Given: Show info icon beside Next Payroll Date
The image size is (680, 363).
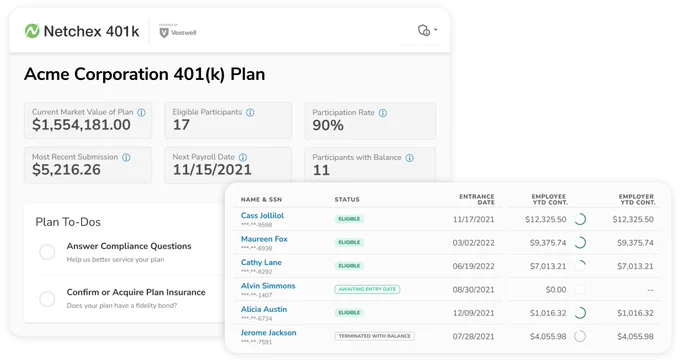Looking at the screenshot, I should click(x=243, y=157).
